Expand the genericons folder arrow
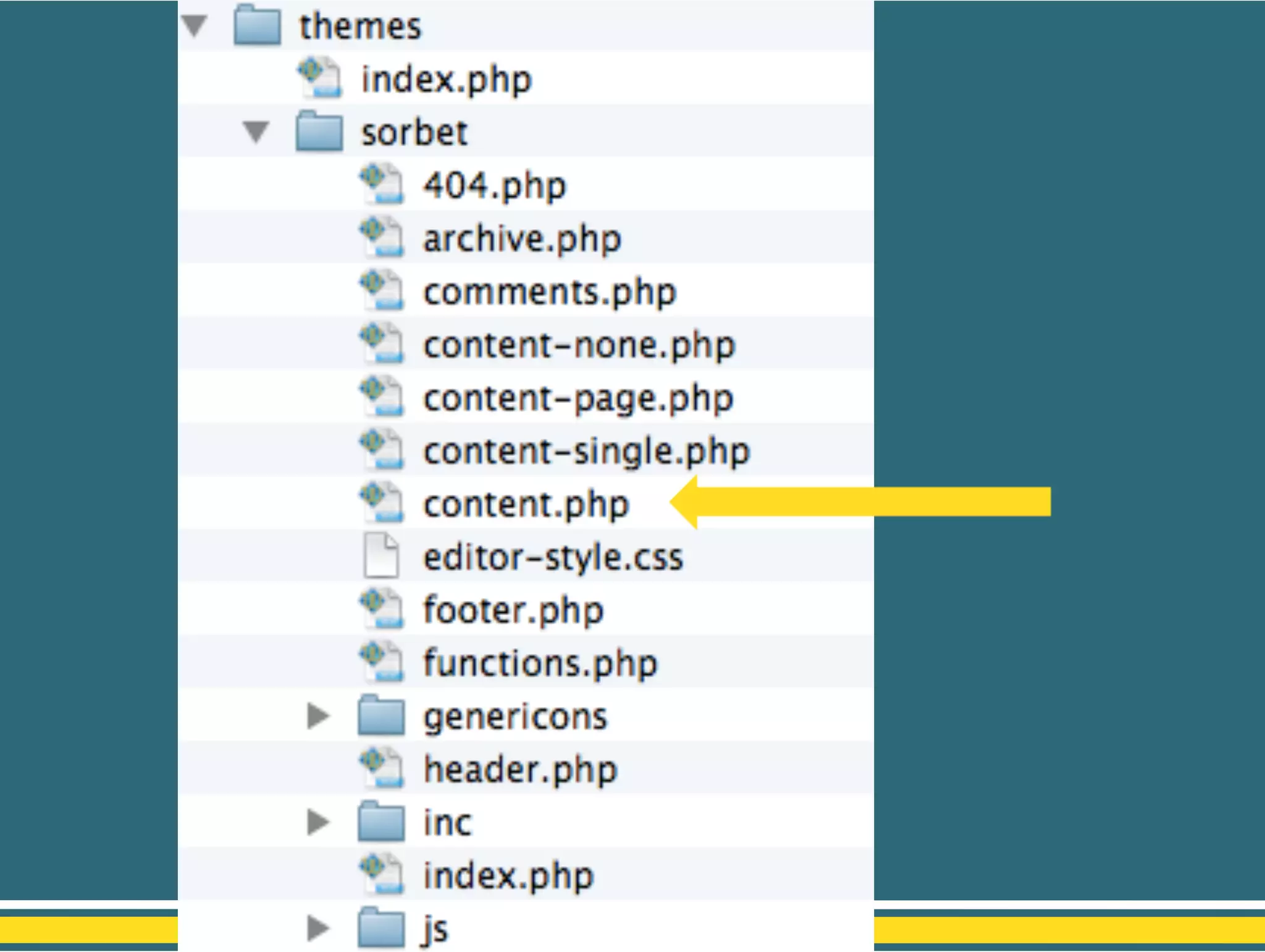1265x952 pixels. pyautogui.click(x=318, y=715)
